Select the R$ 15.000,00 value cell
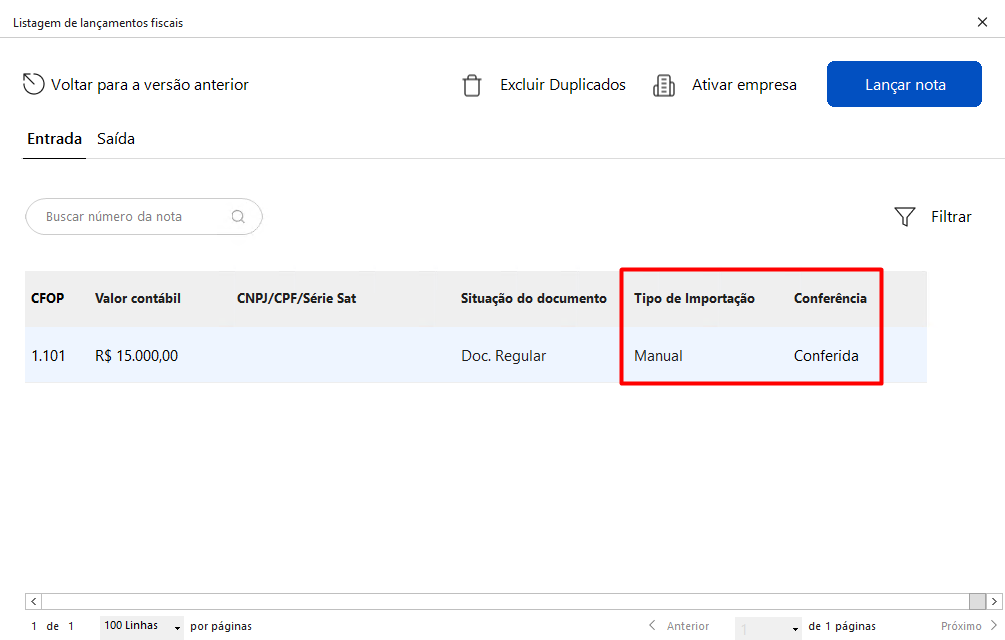Image resolution: width=1005 pixels, height=640 pixels. pyautogui.click(x=137, y=356)
